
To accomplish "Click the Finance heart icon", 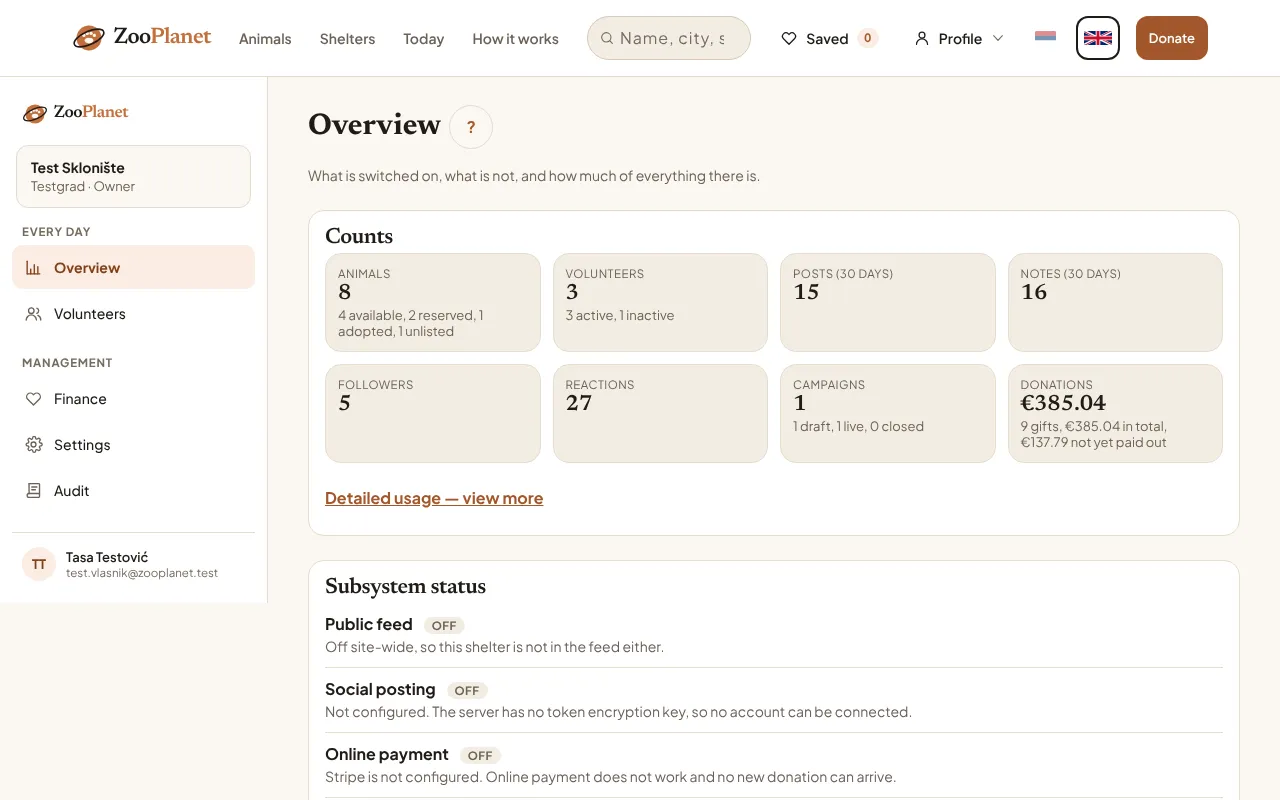I will click(33, 399).
